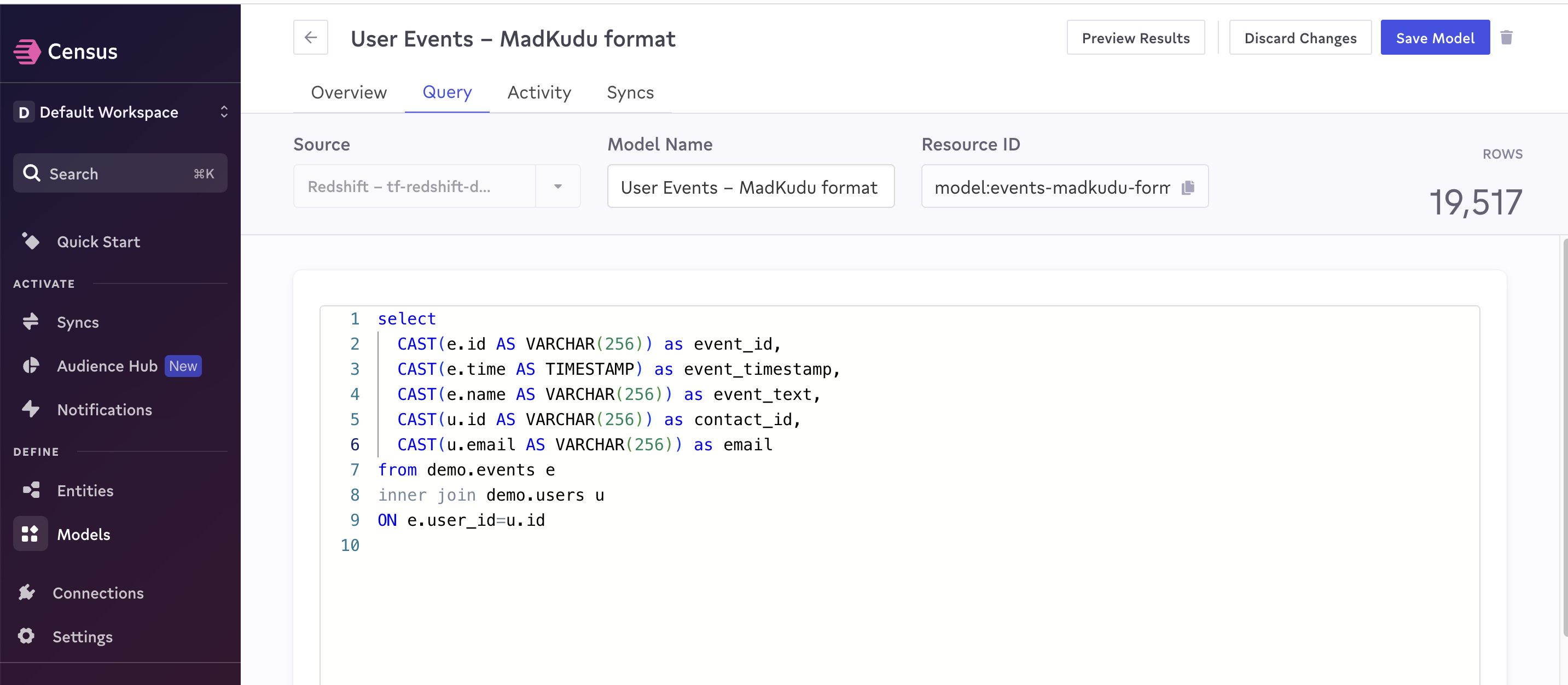Click 'event_text,' on SQL line 4
This screenshot has width=1568, height=685.
coord(767,394)
